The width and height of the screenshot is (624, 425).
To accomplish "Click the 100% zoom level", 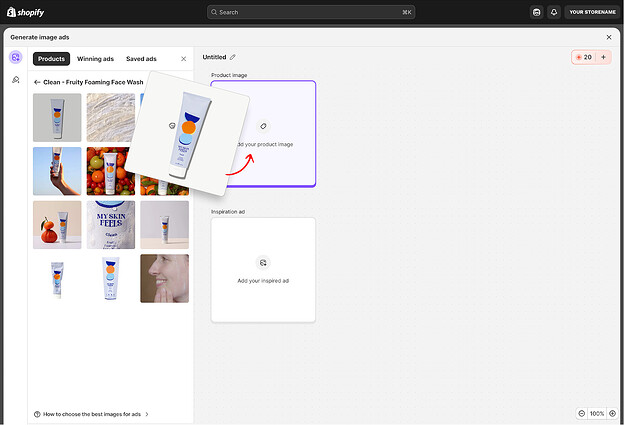I will tap(597, 414).
